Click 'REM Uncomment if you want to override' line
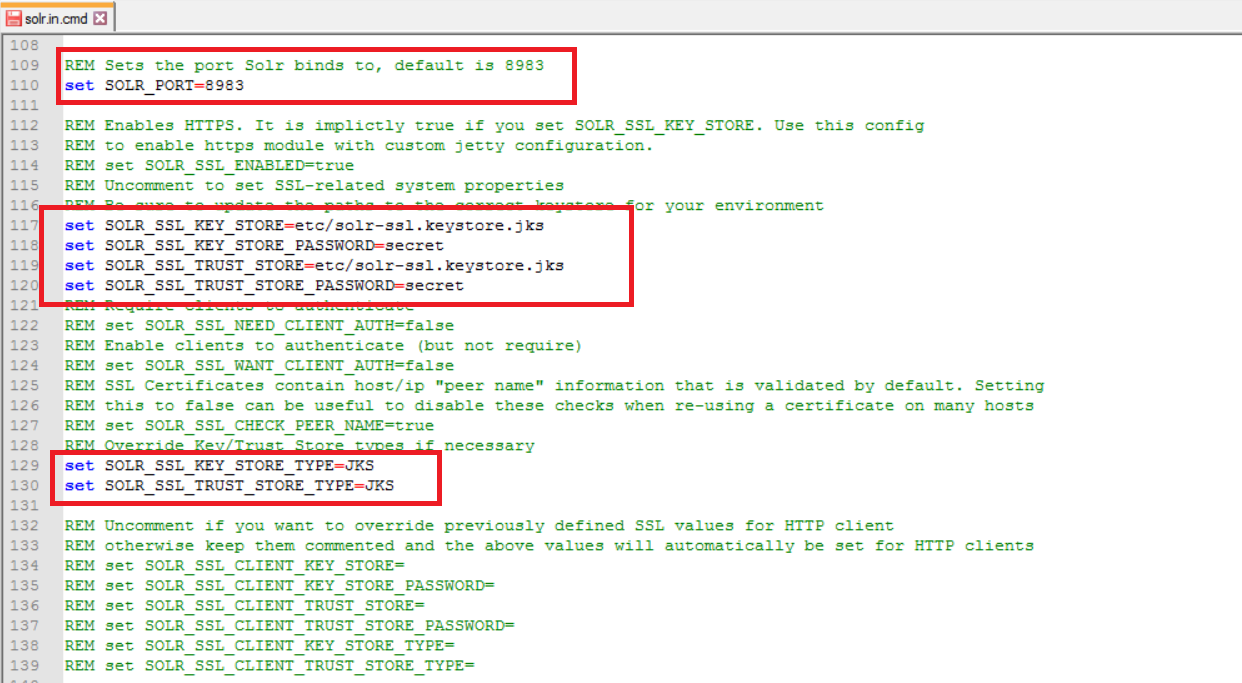This screenshot has height=683, width=1242. [x=480, y=525]
